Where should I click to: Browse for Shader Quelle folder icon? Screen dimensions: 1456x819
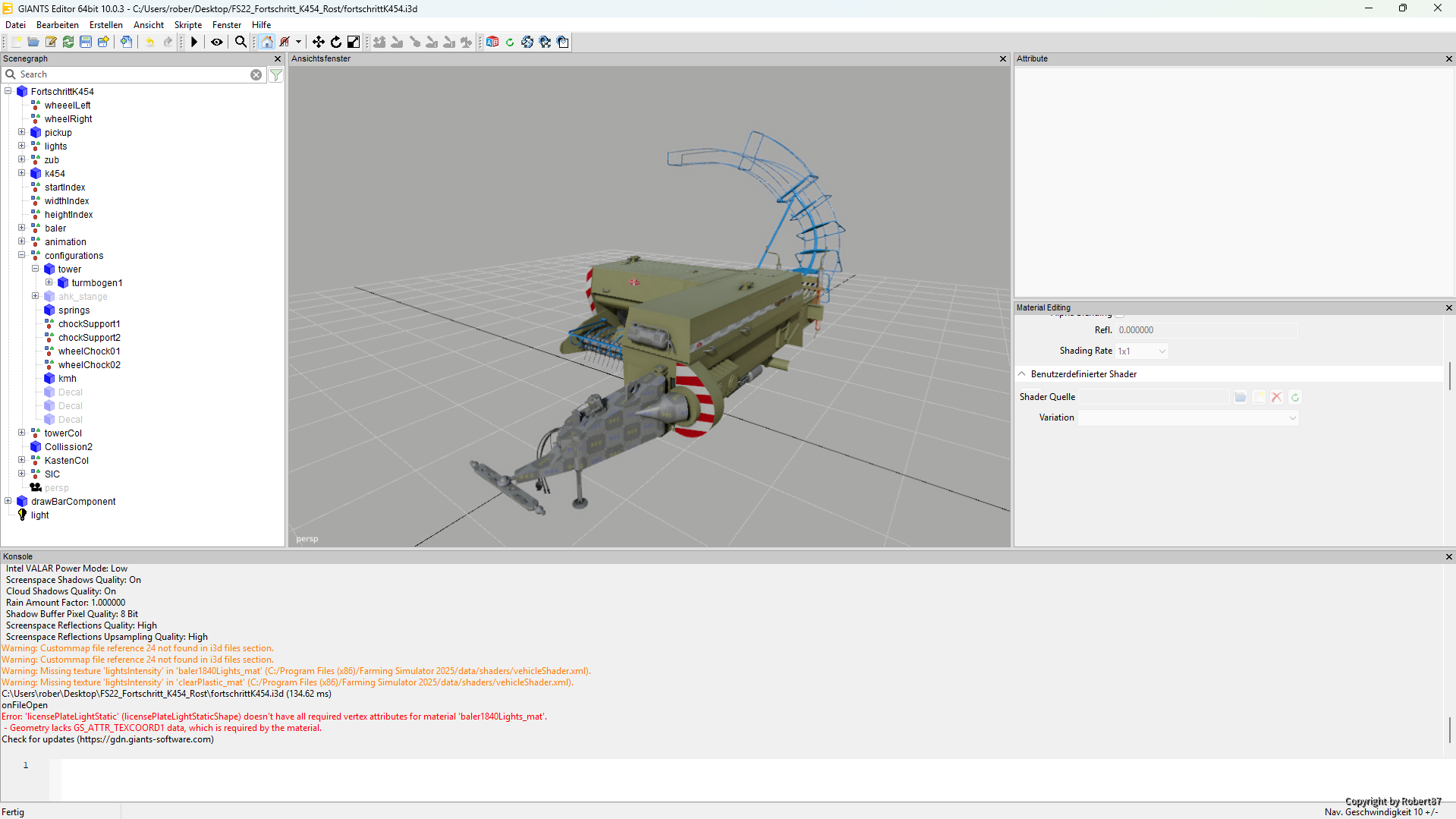(x=1241, y=397)
